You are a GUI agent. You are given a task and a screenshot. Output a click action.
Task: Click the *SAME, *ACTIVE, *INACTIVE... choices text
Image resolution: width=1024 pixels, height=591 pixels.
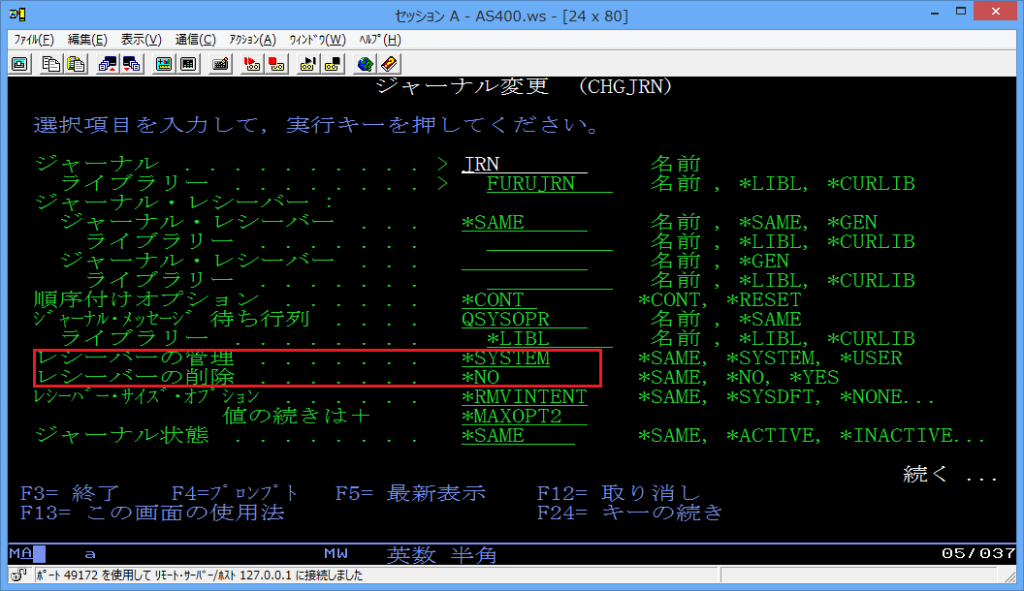click(x=812, y=436)
